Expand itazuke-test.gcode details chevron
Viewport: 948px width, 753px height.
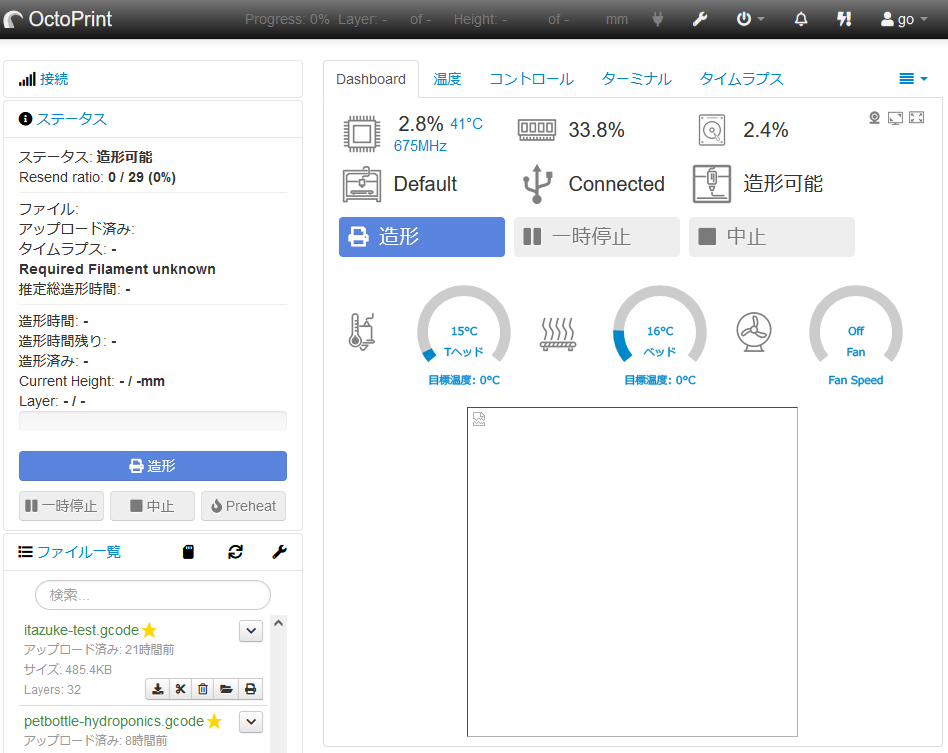tap(251, 631)
